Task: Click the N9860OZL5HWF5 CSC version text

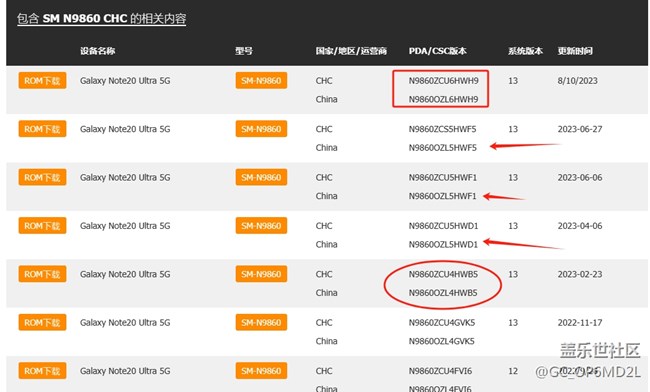Action: [443, 148]
